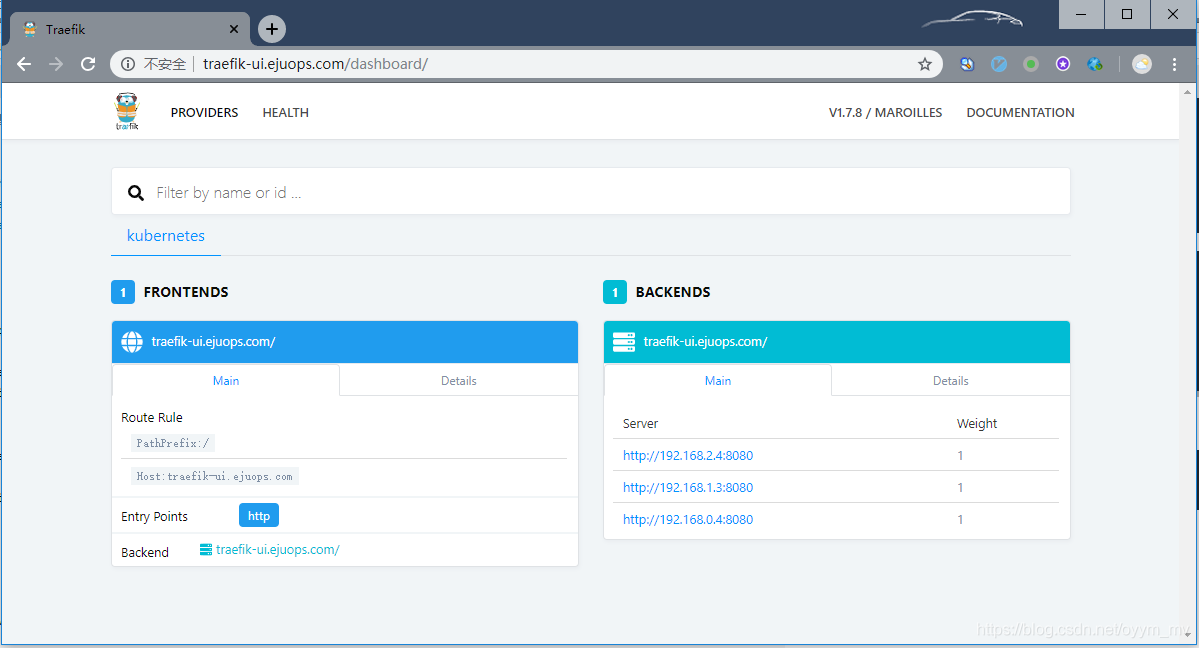This screenshot has height=648, width=1199.
Task: Click the page scrollbar up arrow
Action: tap(1188, 92)
